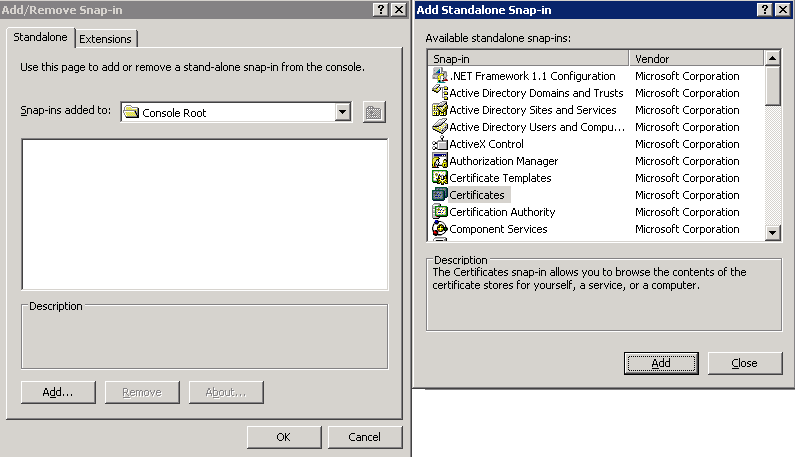Image resolution: width=795 pixels, height=459 pixels.
Task: Select the Standalone tab
Action: click(x=41, y=38)
